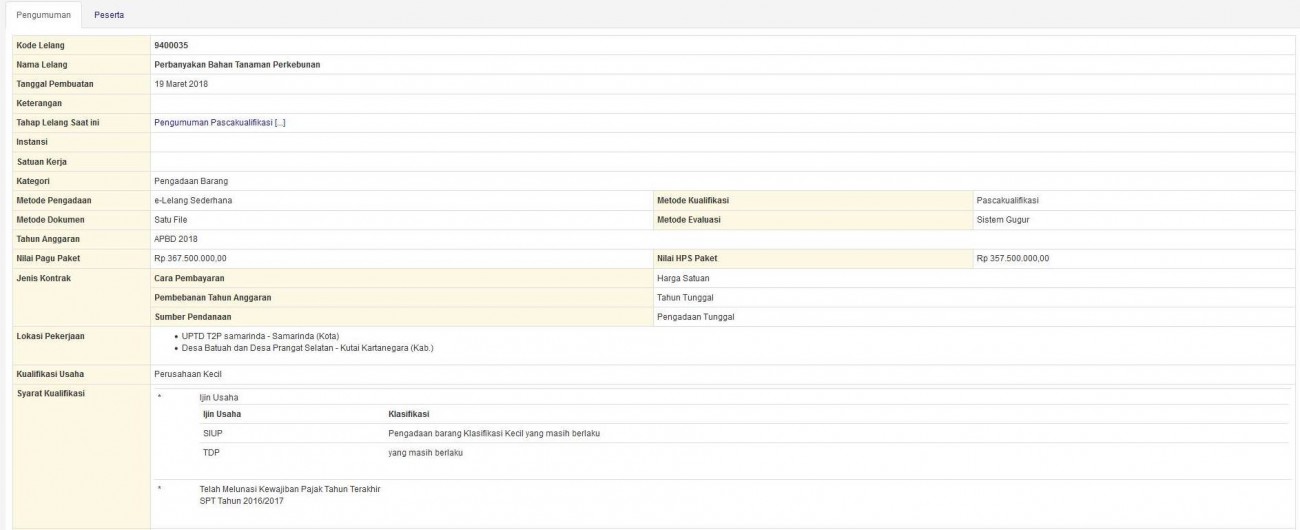Click the Nilai Pagu amount Rp 367.500.000,00

[x=197, y=259]
